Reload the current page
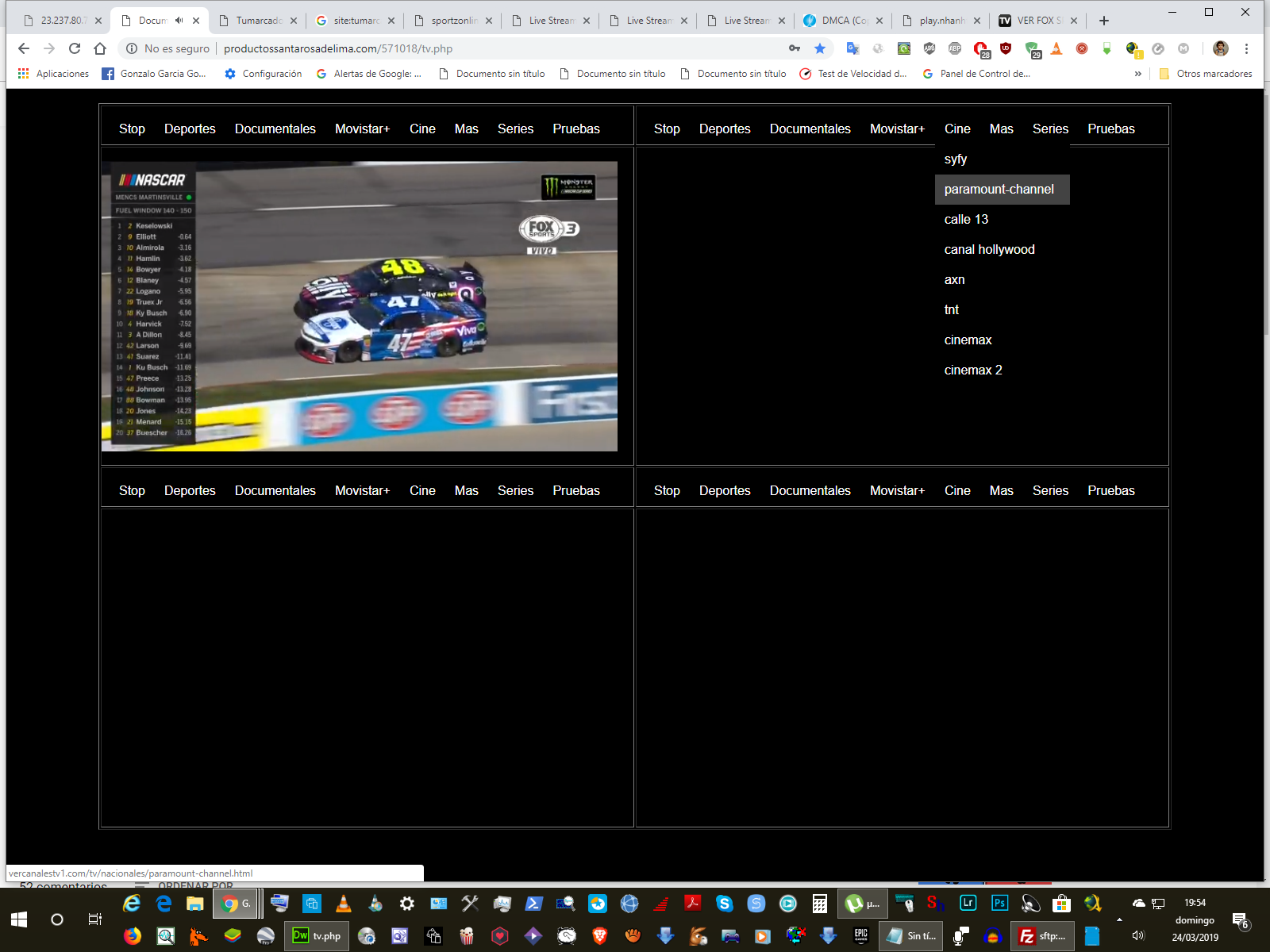 pos(75,48)
